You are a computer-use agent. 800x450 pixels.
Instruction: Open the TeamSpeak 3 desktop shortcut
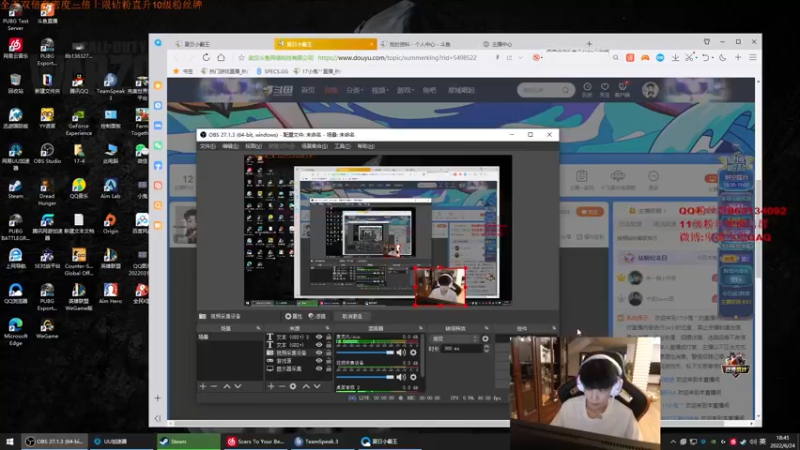(110, 87)
